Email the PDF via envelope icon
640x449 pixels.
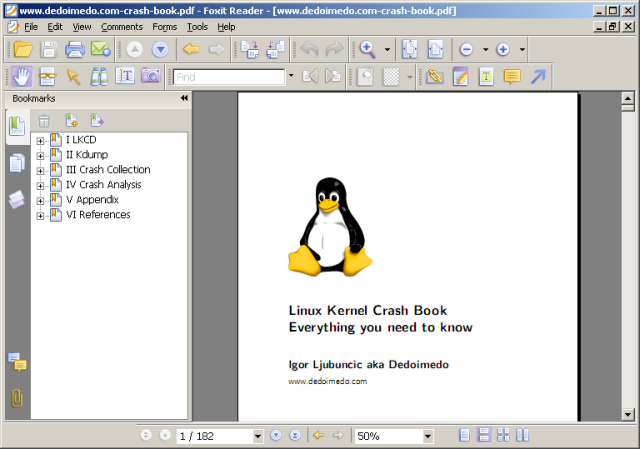point(100,49)
